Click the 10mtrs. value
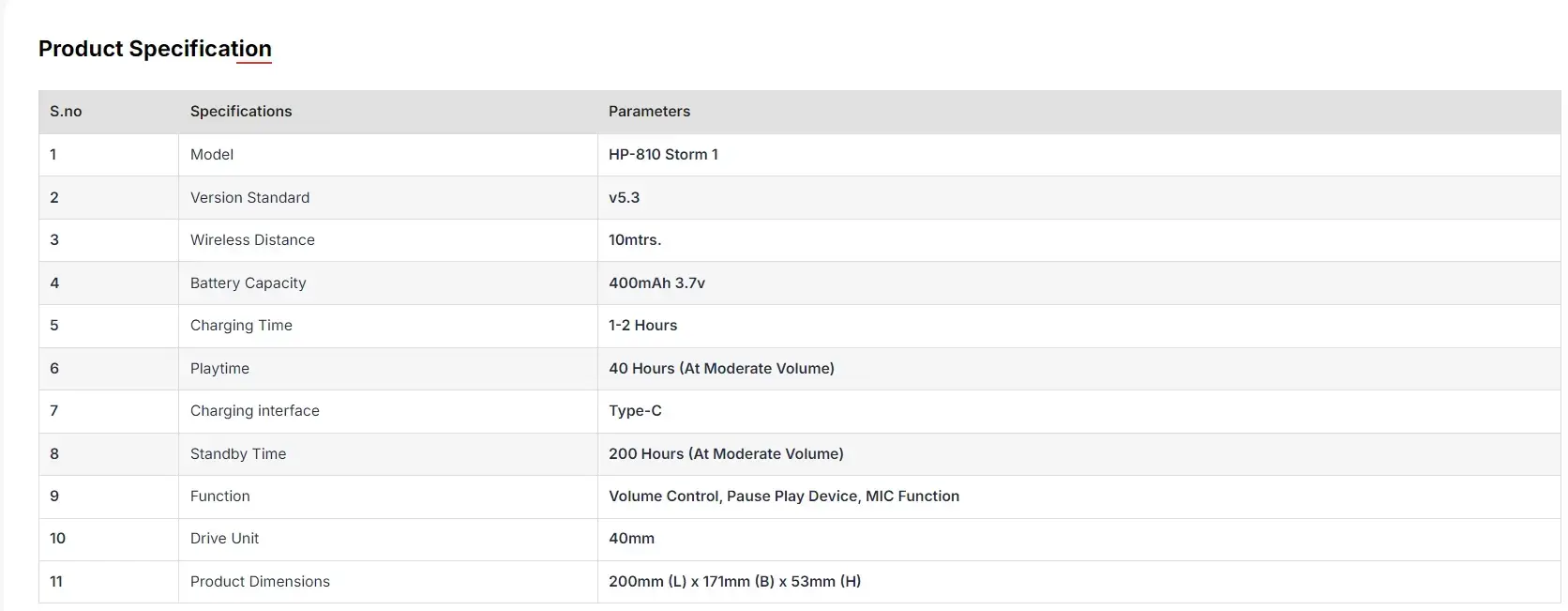Screen dimensions: 1568x611 [635, 240]
